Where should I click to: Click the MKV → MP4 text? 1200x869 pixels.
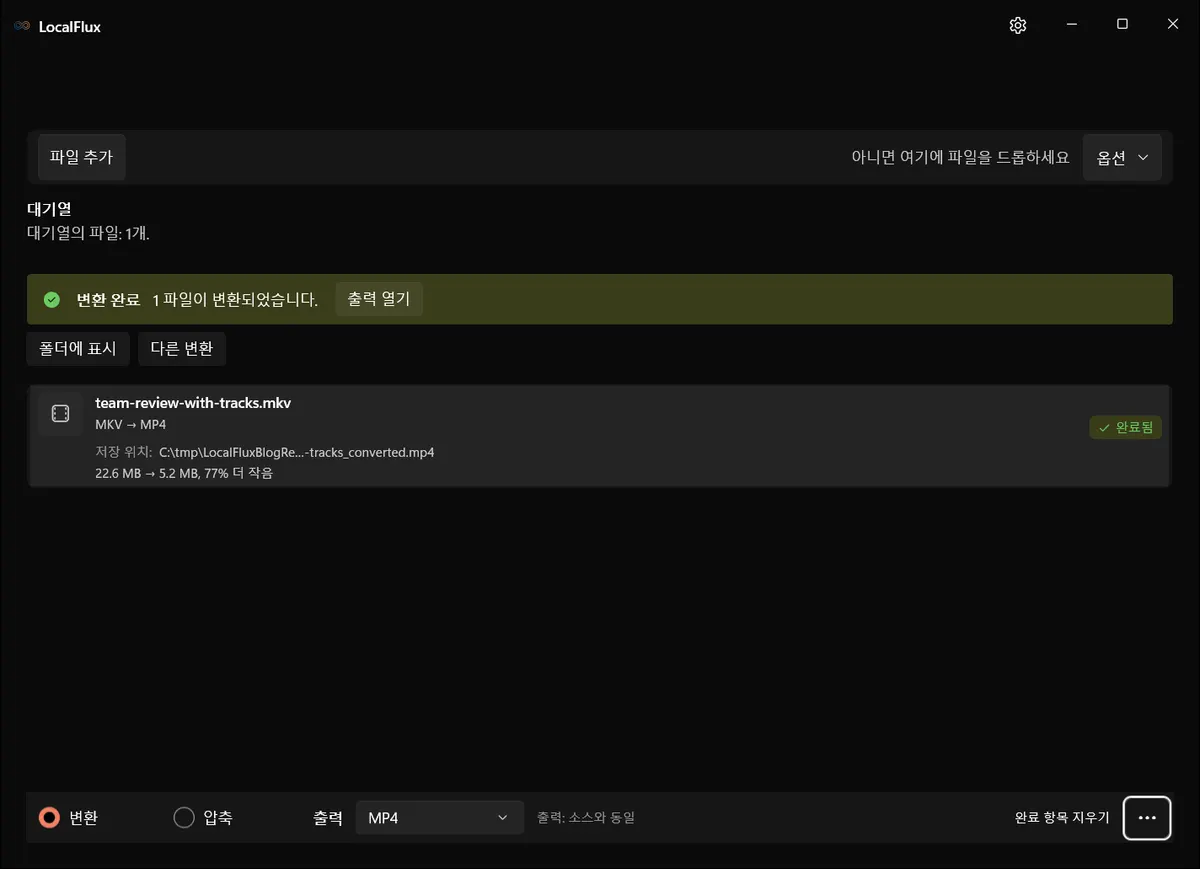coord(130,425)
